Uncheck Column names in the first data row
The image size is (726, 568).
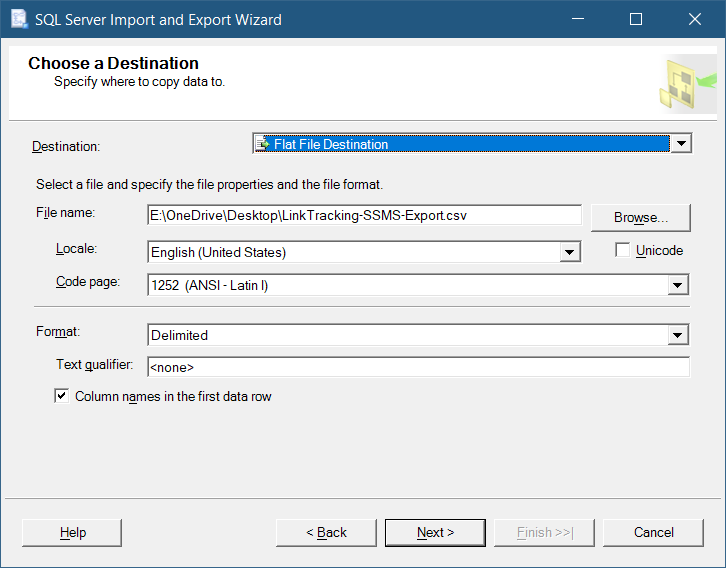(62, 396)
